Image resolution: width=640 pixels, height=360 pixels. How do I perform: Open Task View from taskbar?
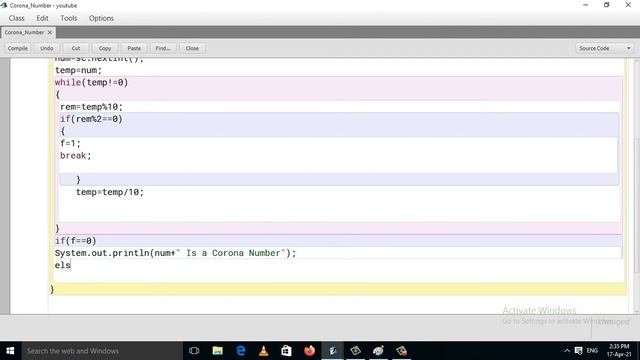click(x=194, y=351)
